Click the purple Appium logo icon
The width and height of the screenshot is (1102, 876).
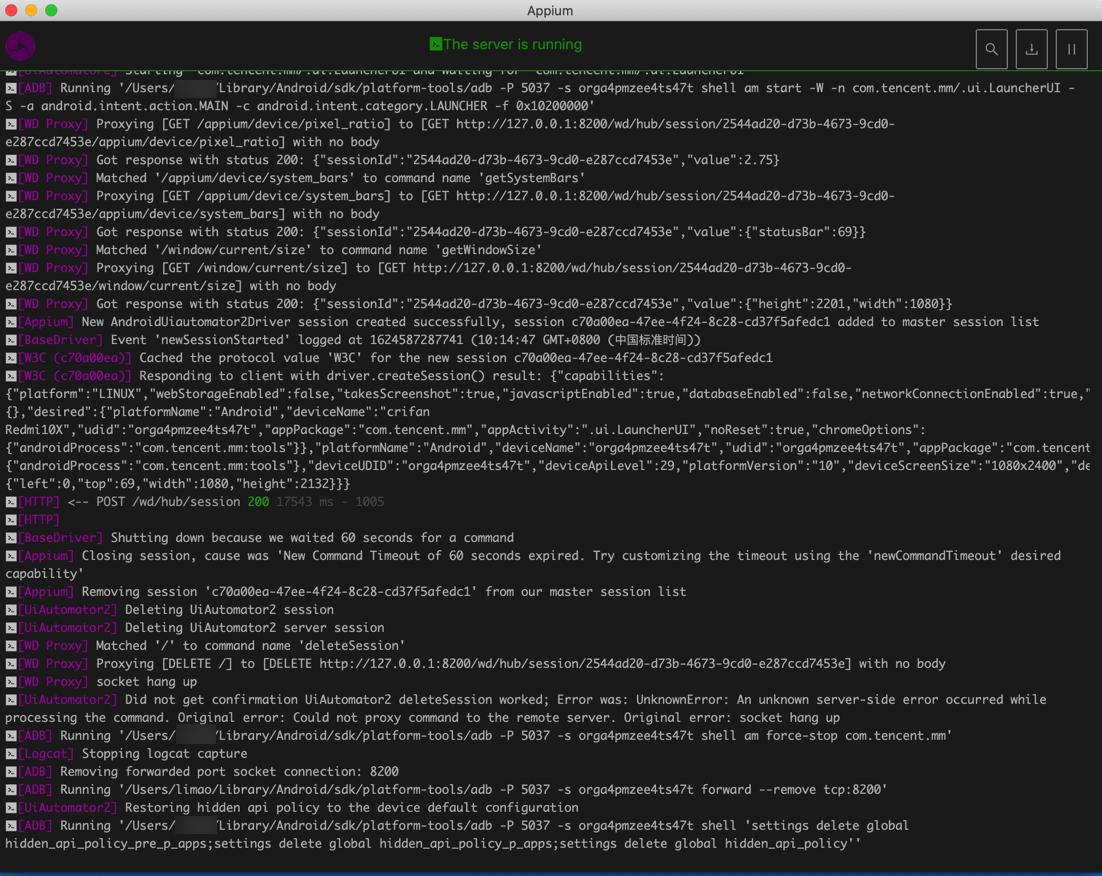20,46
